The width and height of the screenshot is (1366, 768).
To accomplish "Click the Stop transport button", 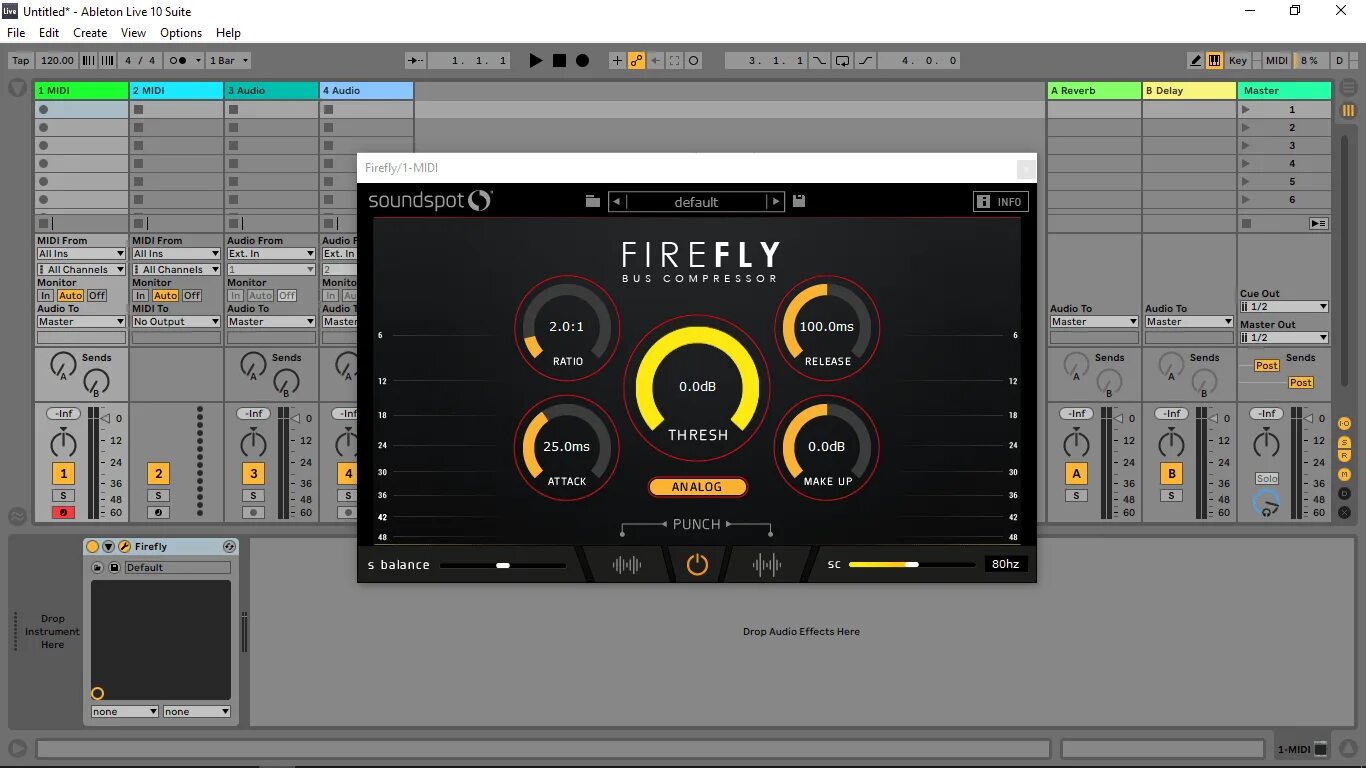I will 559,61.
